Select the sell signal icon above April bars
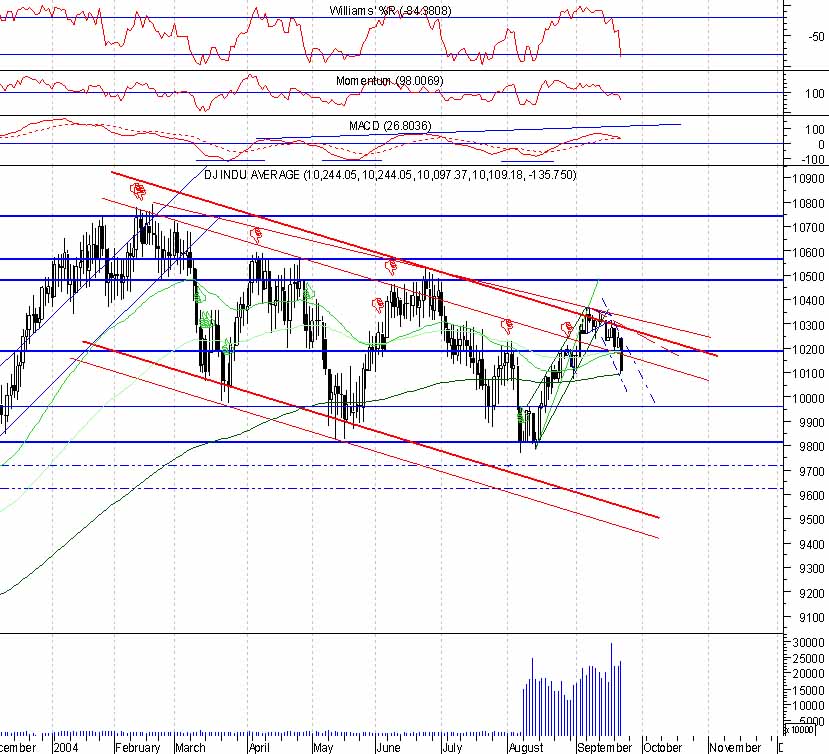Screen dimensions: 829x754 pos(255,234)
